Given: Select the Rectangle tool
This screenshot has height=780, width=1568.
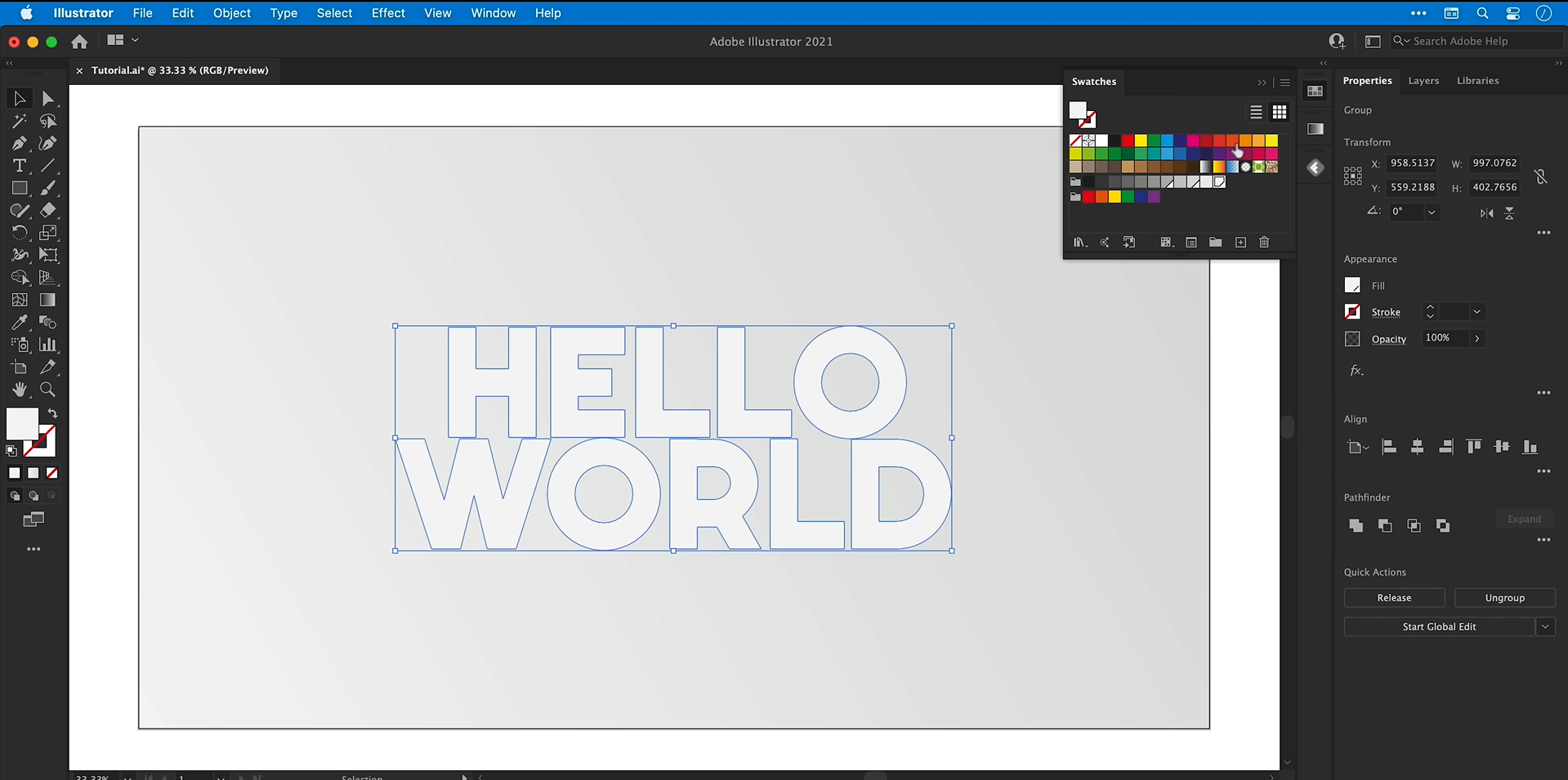Looking at the screenshot, I should [x=20, y=188].
